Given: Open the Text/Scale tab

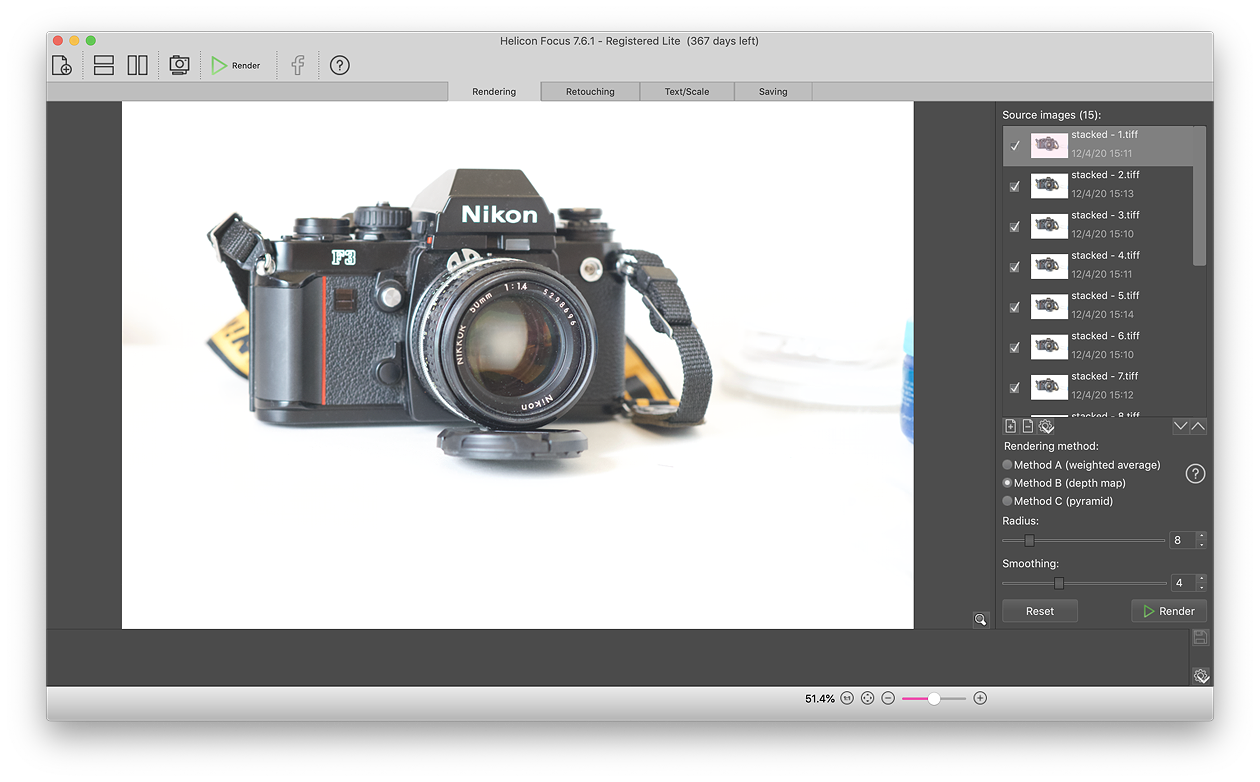Looking at the screenshot, I should tap(687, 91).
